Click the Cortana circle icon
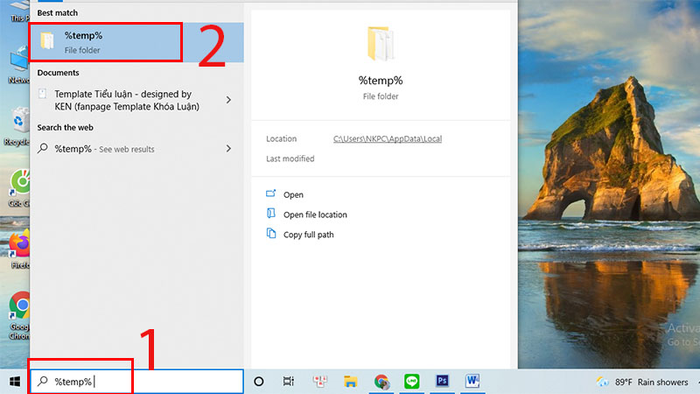The width and height of the screenshot is (700, 394). tap(258, 382)
